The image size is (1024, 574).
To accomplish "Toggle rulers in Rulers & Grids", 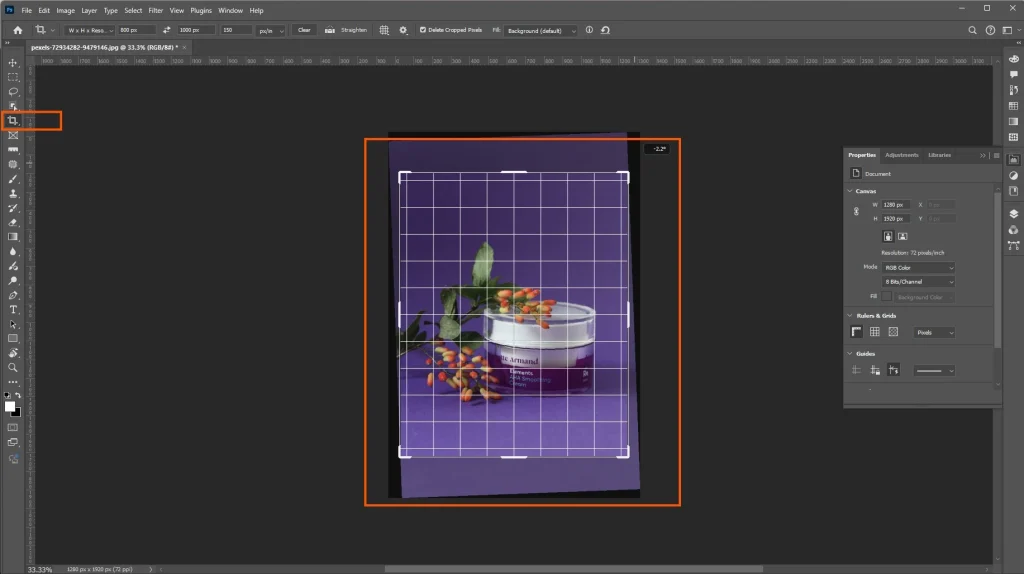I will tap(856, 332).
